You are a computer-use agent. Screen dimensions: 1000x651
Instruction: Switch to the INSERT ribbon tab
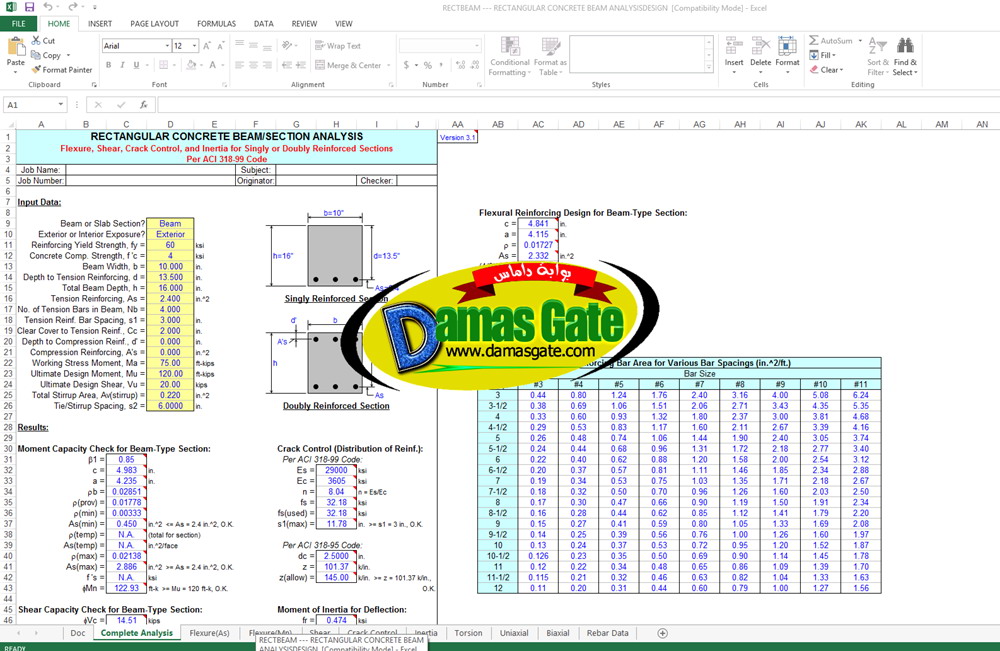tap(99, 24)
